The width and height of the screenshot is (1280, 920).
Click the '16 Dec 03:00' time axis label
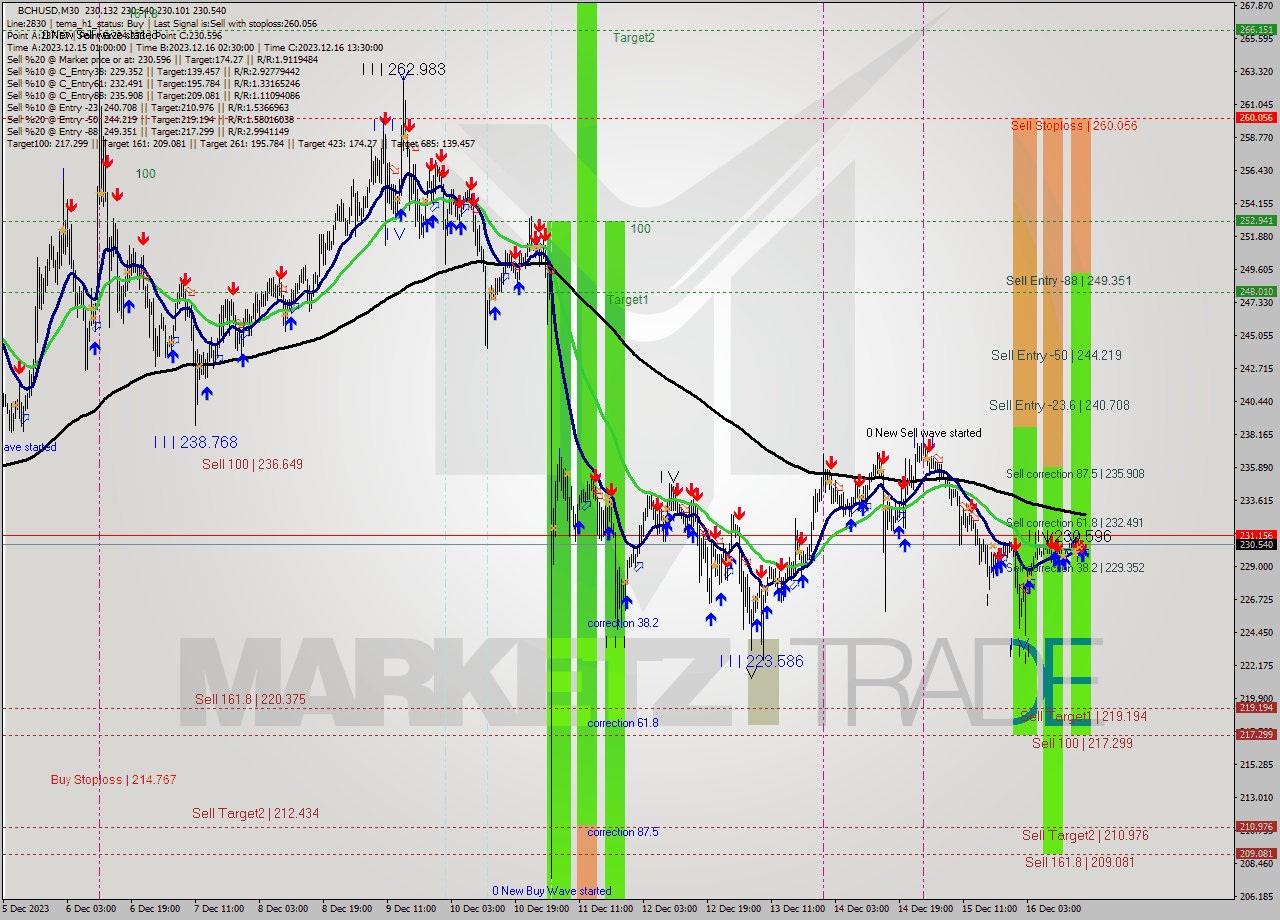pyautogui.click(x=1053, y=909)
